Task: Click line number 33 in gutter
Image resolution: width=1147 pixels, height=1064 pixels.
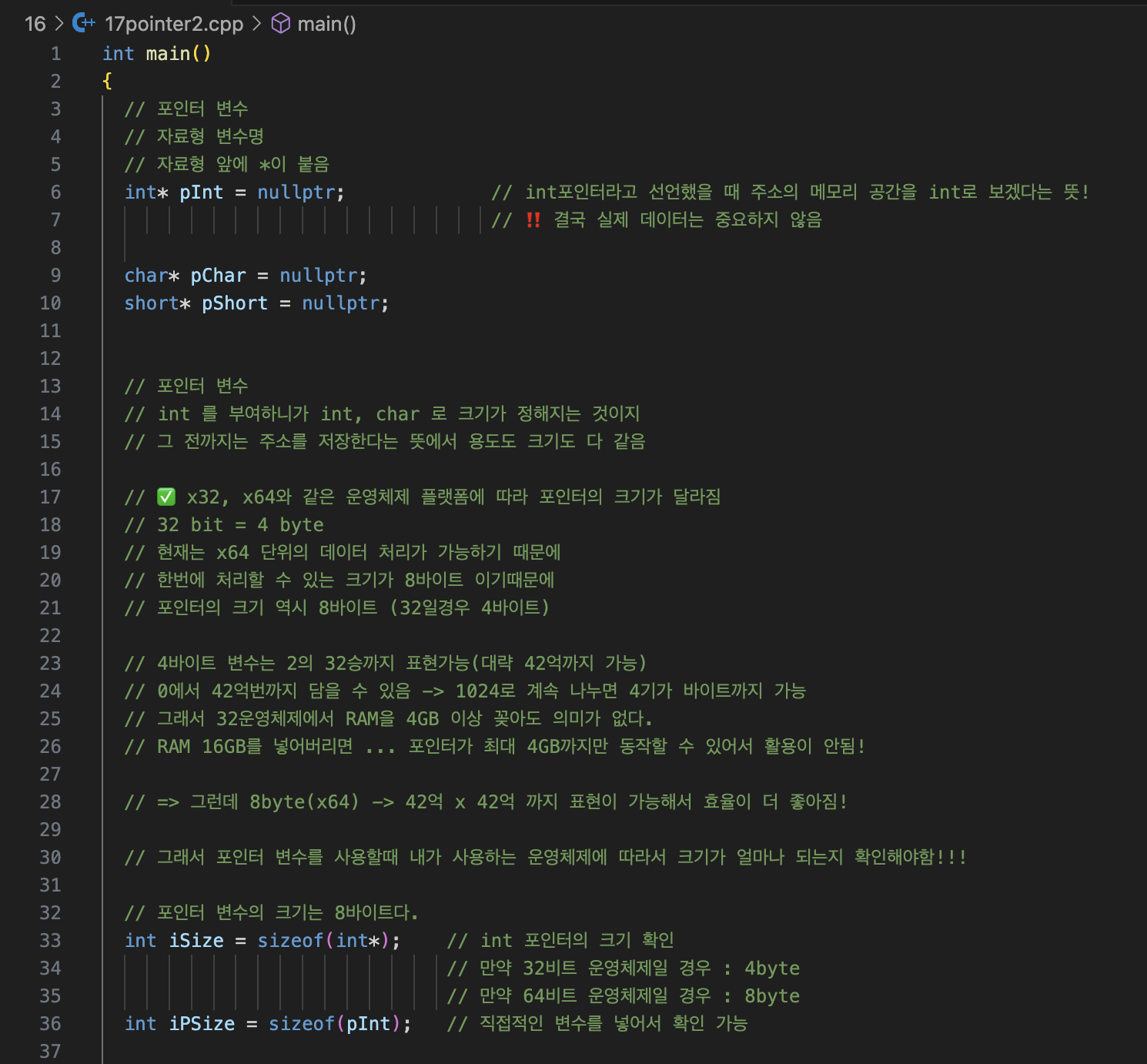Action: (50, 940)
